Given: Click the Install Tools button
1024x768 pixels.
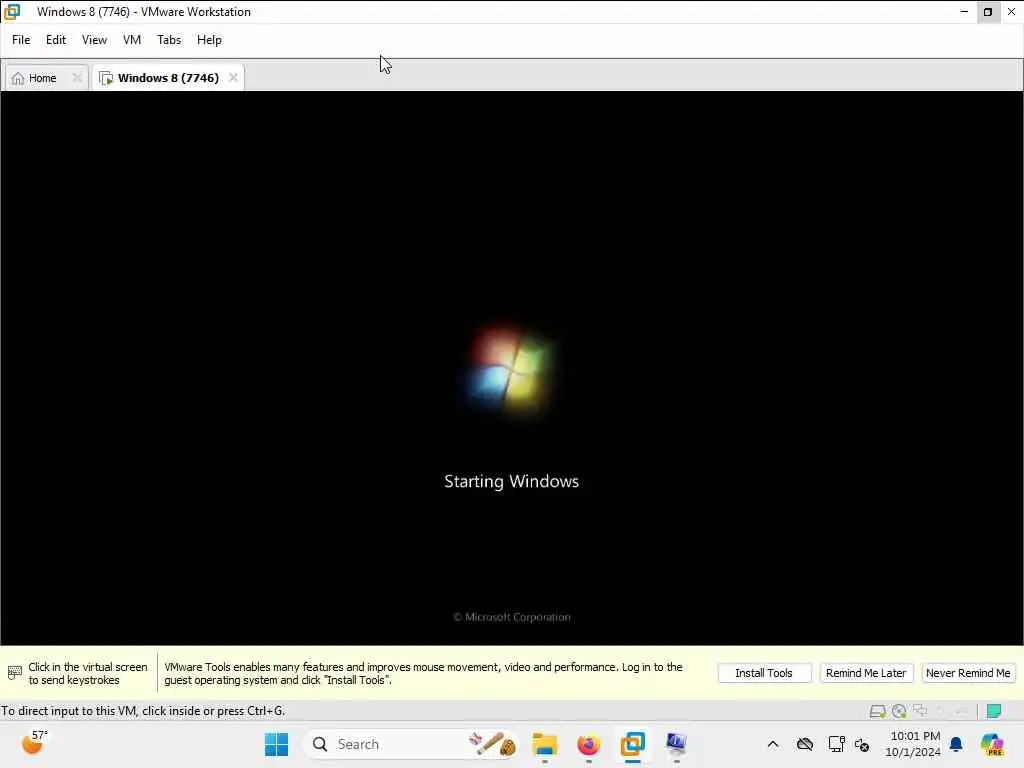Looking at the screenshot, I should pos(763,673).
